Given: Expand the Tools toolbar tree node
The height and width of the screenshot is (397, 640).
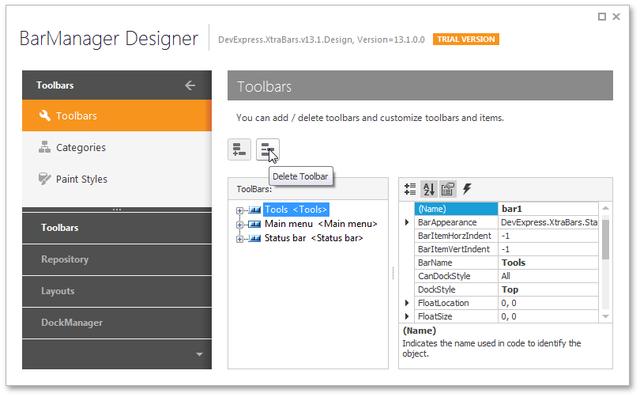Looking at the screenshot, I should coord(240,211).
